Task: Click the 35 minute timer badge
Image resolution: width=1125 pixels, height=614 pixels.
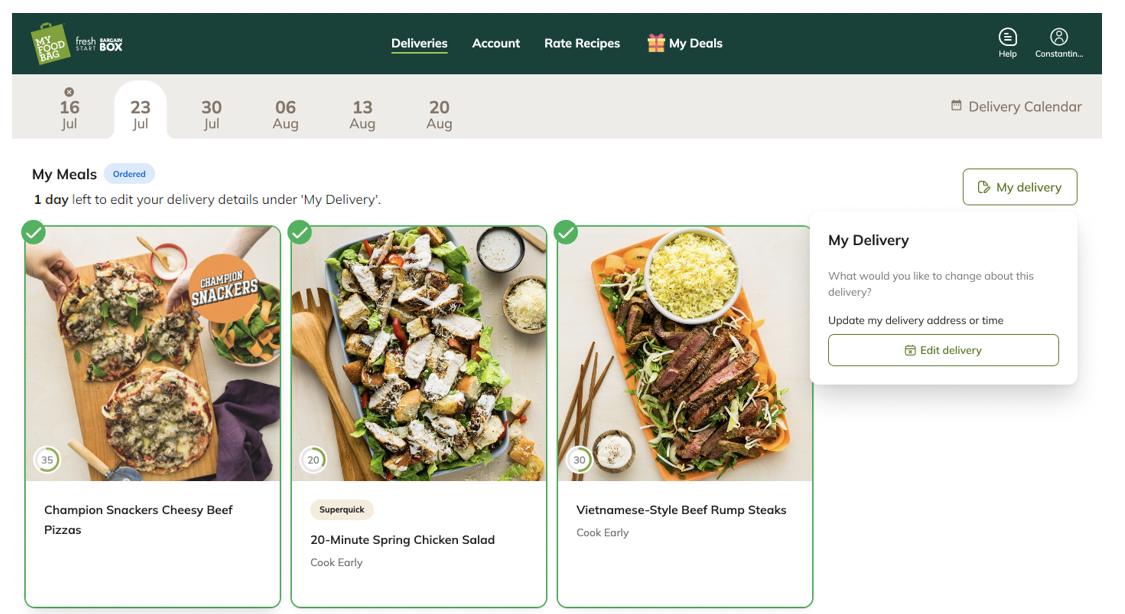Action: point(47,460)
